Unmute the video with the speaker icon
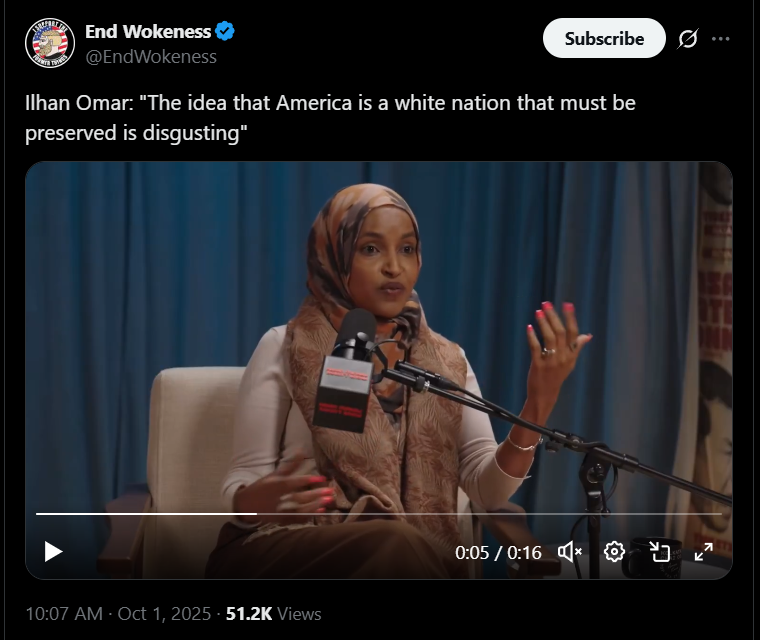This screenshot has height=640, width=760. point(570,552)
